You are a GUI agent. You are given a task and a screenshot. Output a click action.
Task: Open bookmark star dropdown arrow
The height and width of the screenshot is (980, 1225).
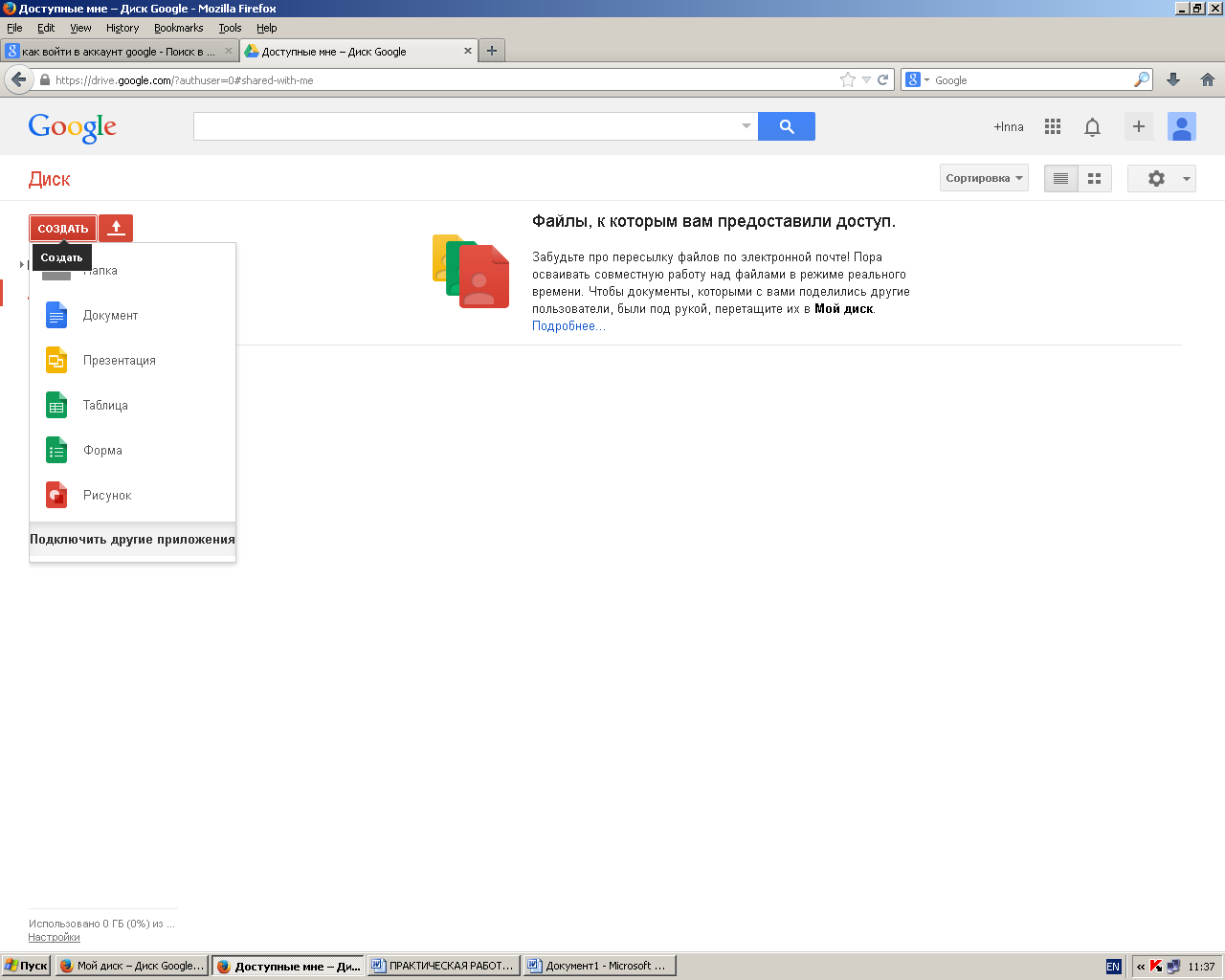[866, 80]
